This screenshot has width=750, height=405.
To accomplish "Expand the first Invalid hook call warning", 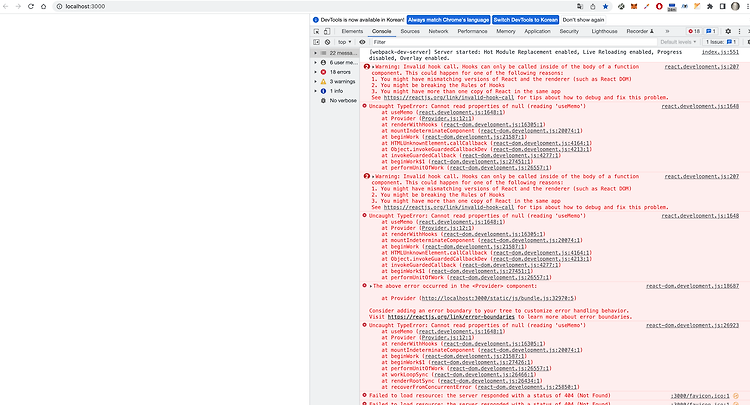I will (373, 67).
